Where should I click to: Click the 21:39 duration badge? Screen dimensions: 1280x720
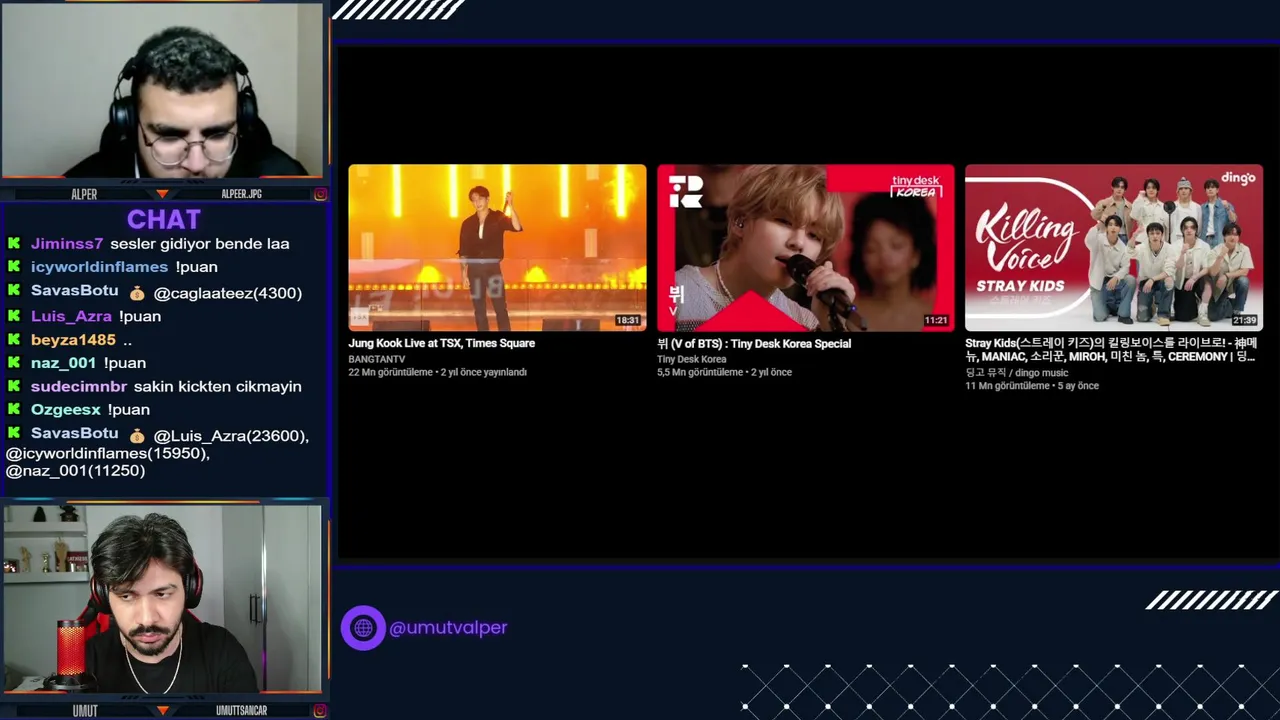tap(1243, 321)
